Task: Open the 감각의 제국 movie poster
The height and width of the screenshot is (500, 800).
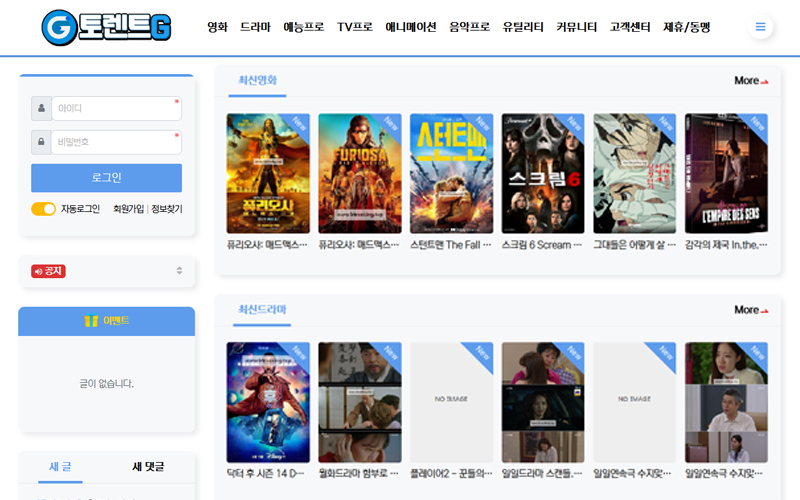Action: pos(726,173)
